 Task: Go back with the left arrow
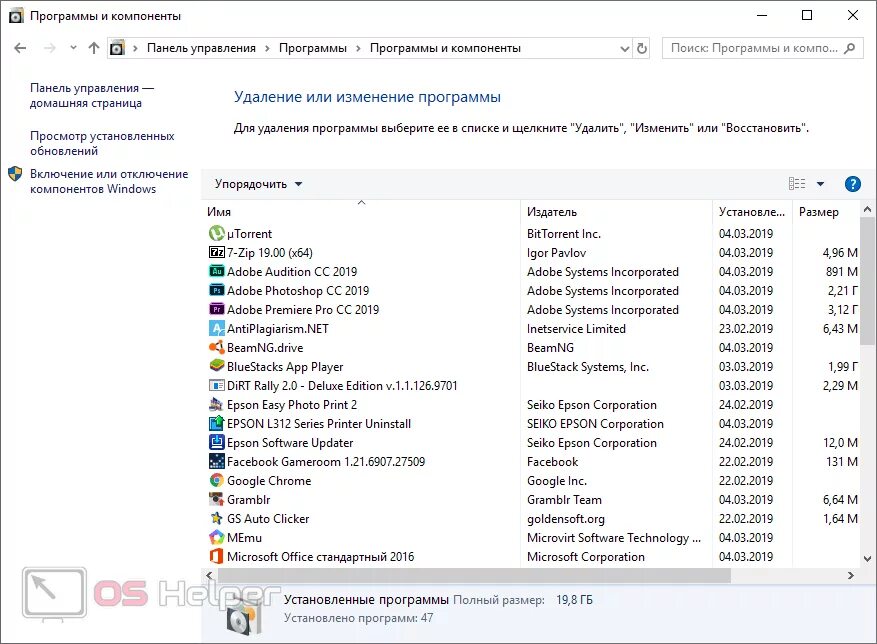tap(20, 48)
